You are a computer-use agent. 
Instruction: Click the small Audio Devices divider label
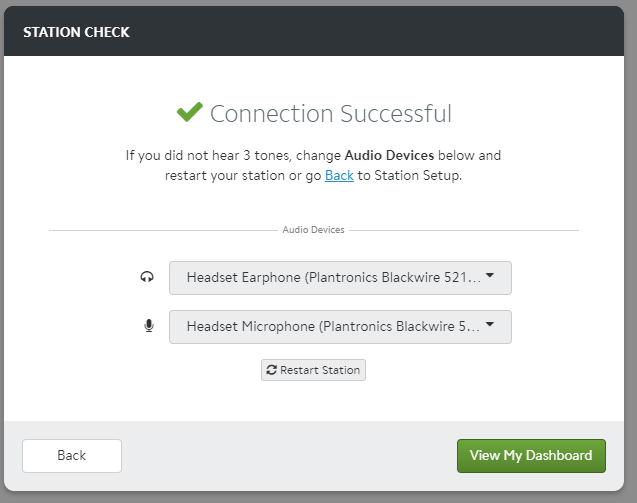pos(313,230)
